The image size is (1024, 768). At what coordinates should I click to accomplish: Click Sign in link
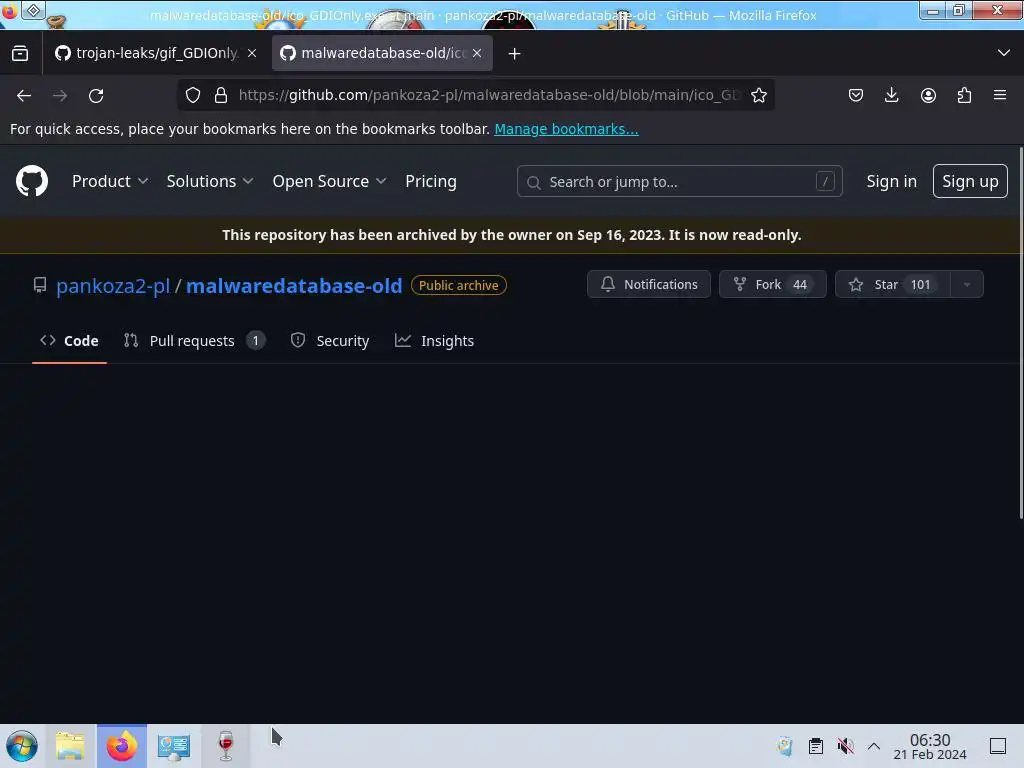point(891,181)
